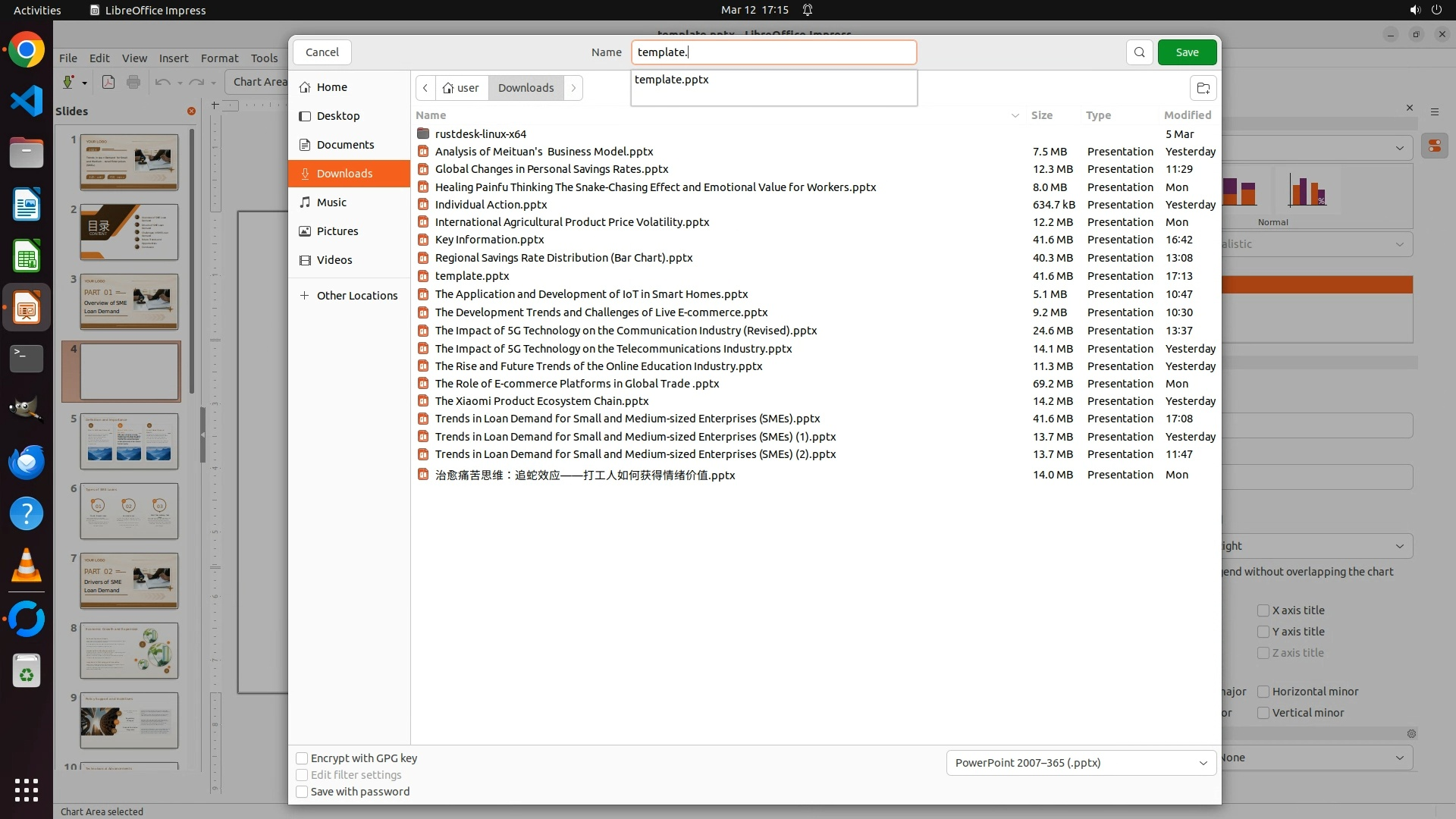Launch VLC media player from dock
Image resolution: width=1456 pixels, height=819 pixels.
tap(27, 566)
